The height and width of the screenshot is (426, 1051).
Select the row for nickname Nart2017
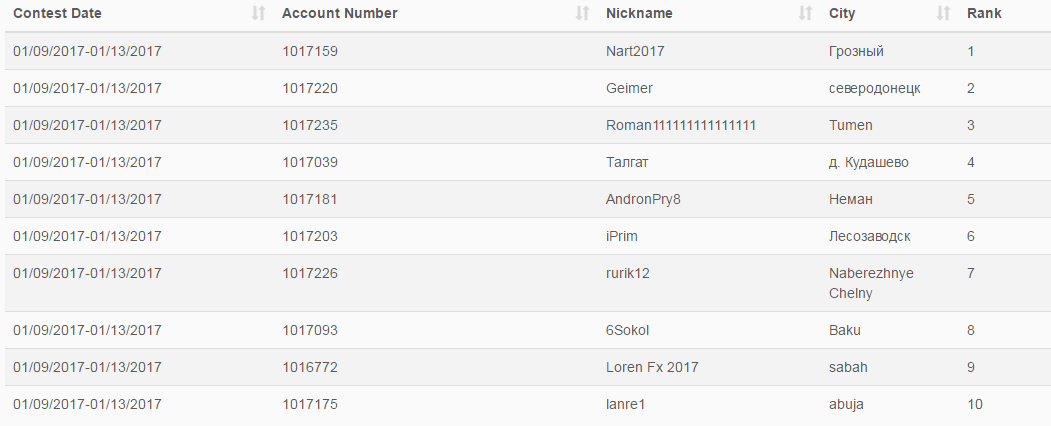click(x=635, y=51)
